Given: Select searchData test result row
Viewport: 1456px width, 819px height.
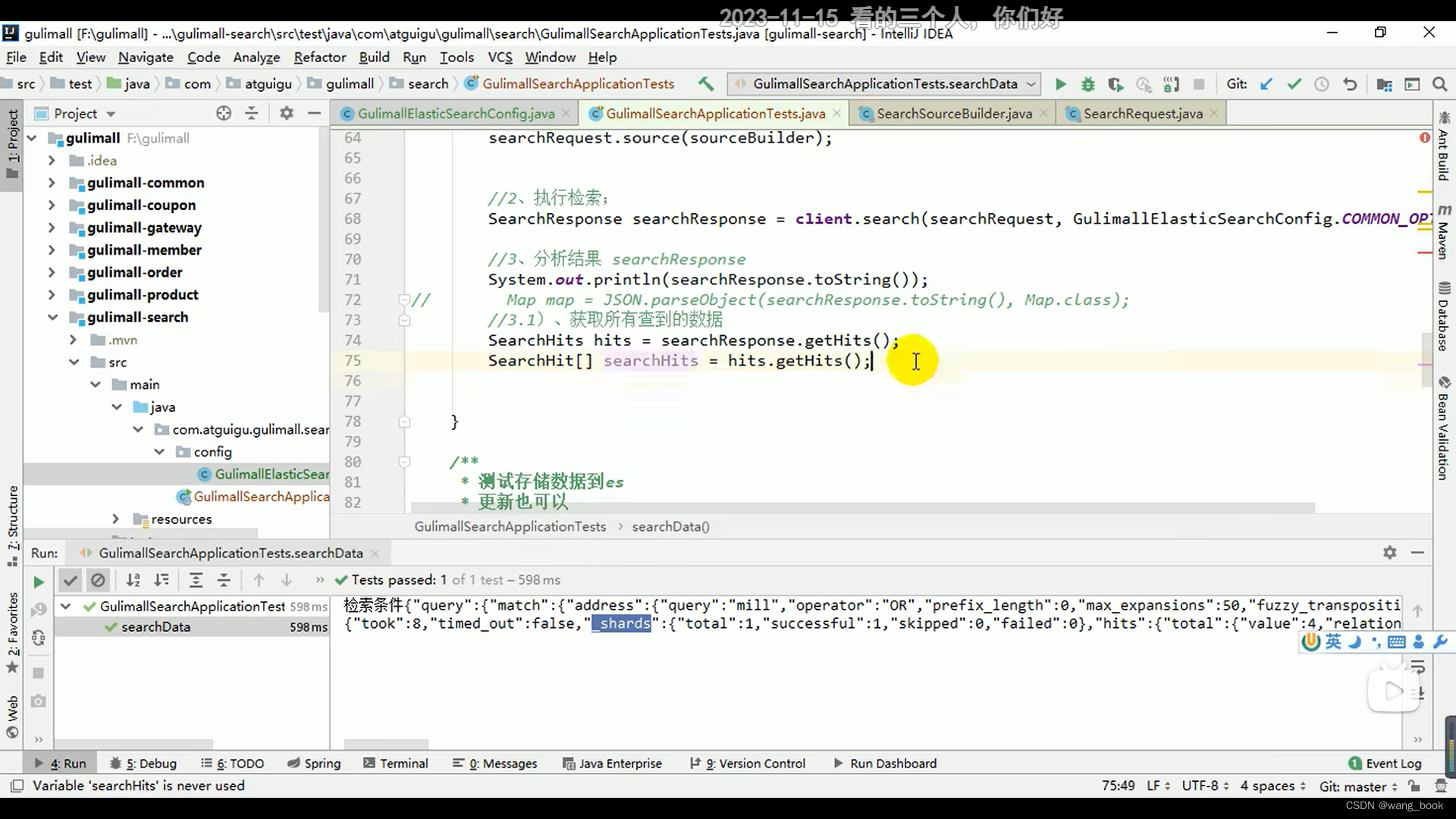Looking at the screenshot, I should (x=192, y=627).
